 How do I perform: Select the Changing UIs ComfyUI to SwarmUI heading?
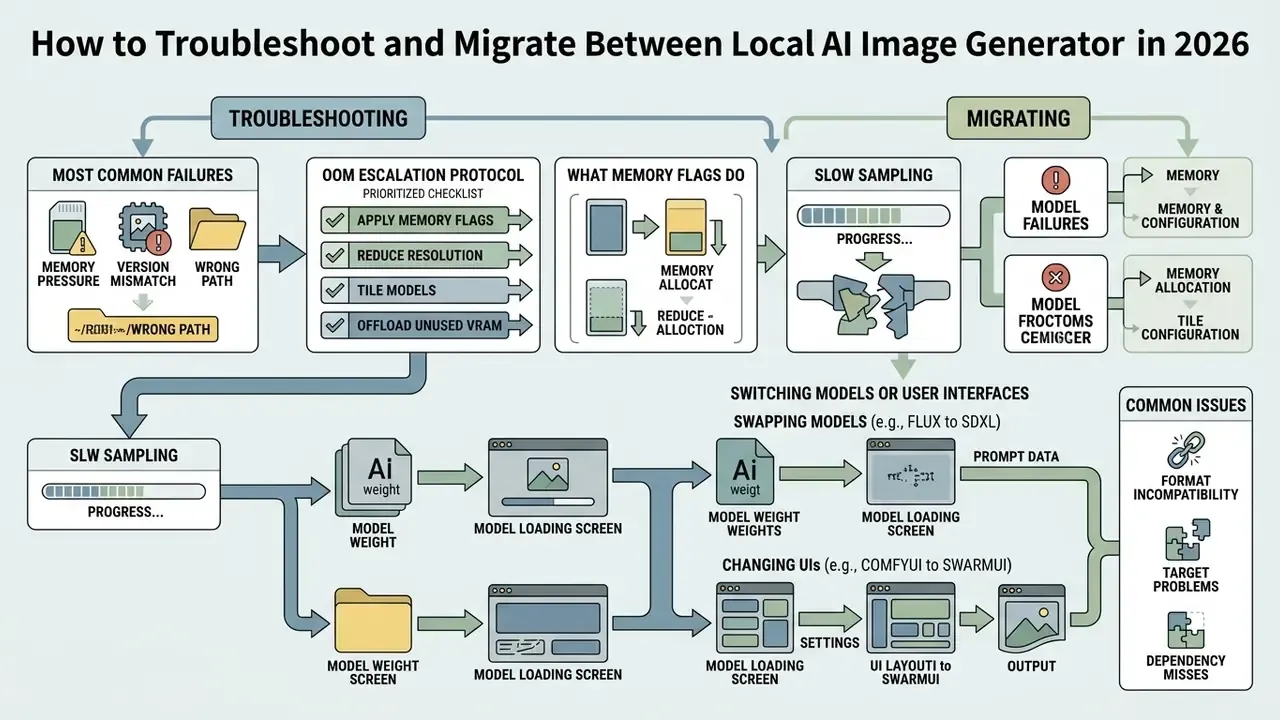866,565
